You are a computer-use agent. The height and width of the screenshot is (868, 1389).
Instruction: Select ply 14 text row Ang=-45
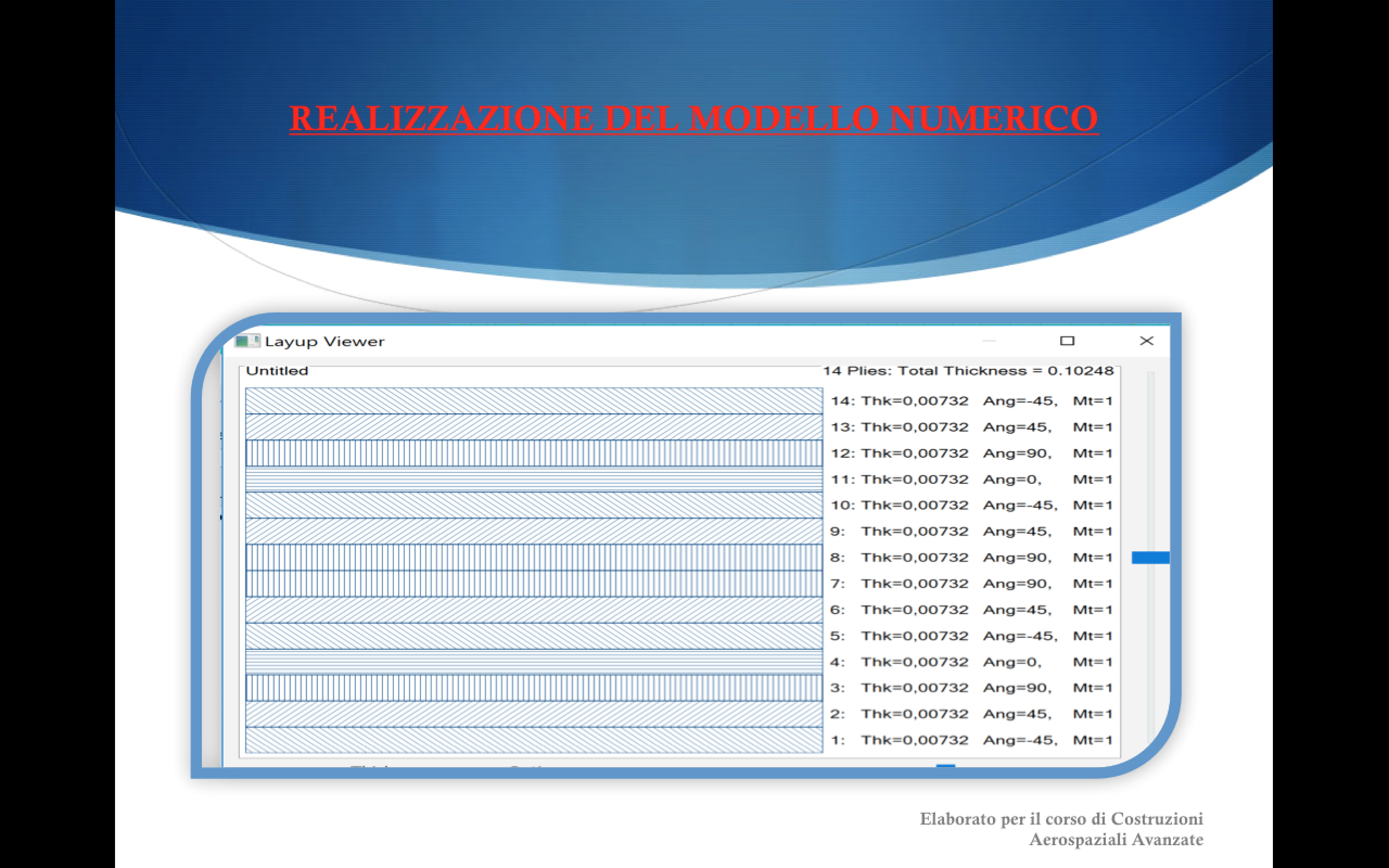point(972,401)
